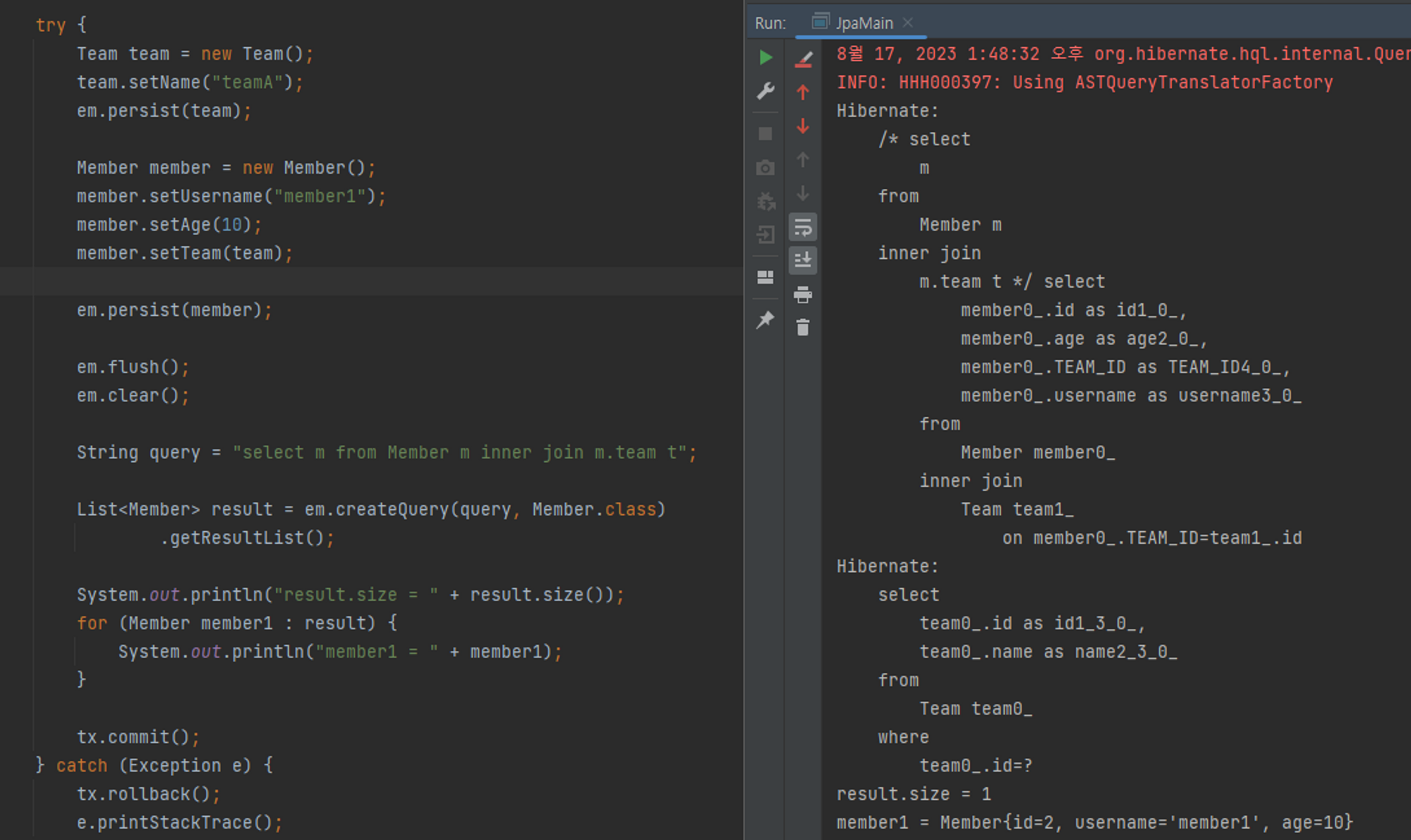Stop the running process square icon
This screenshot has height=840, width=1411.
coord(765,134)
